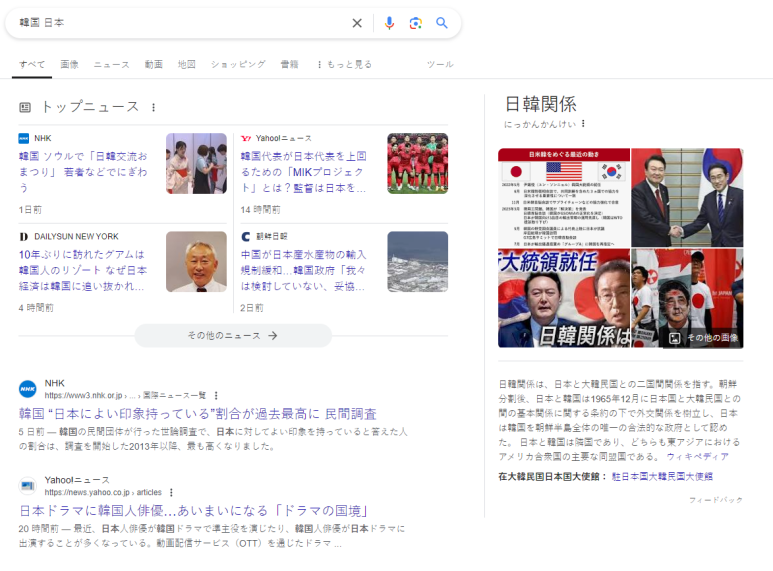Click NHK logo icon in top news card
Viewport: 773px width, 571px height.
[24, 139]
